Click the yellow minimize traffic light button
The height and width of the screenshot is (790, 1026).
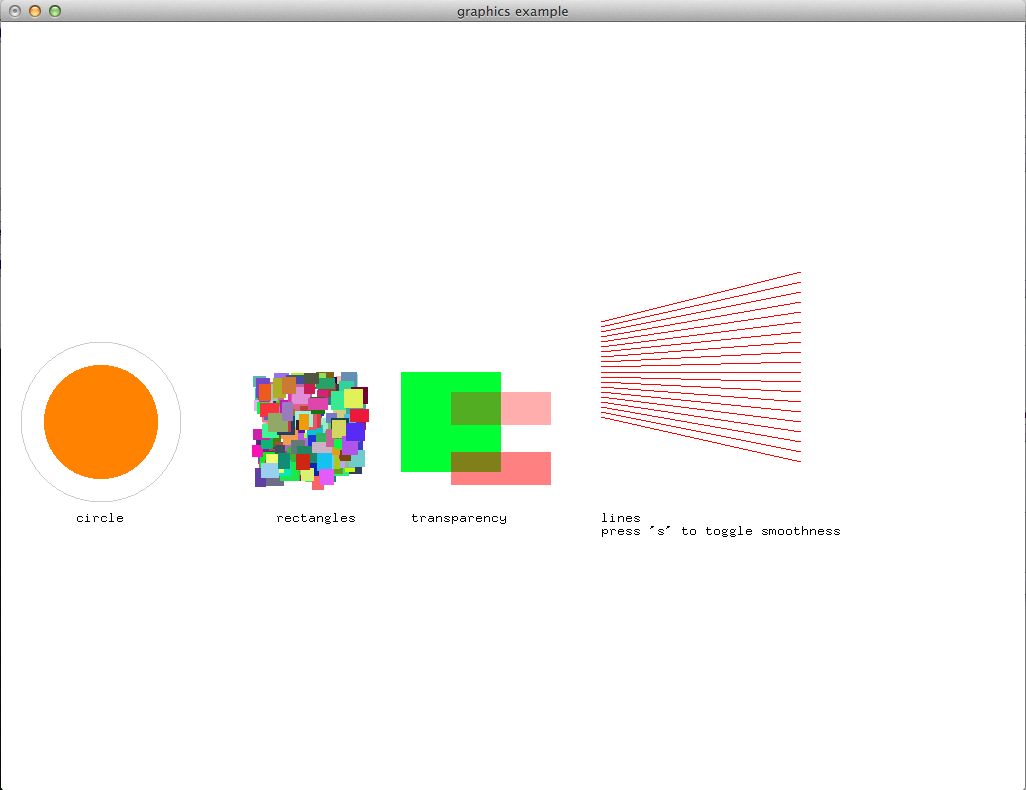pyautogui.click(x=37, y=11)
